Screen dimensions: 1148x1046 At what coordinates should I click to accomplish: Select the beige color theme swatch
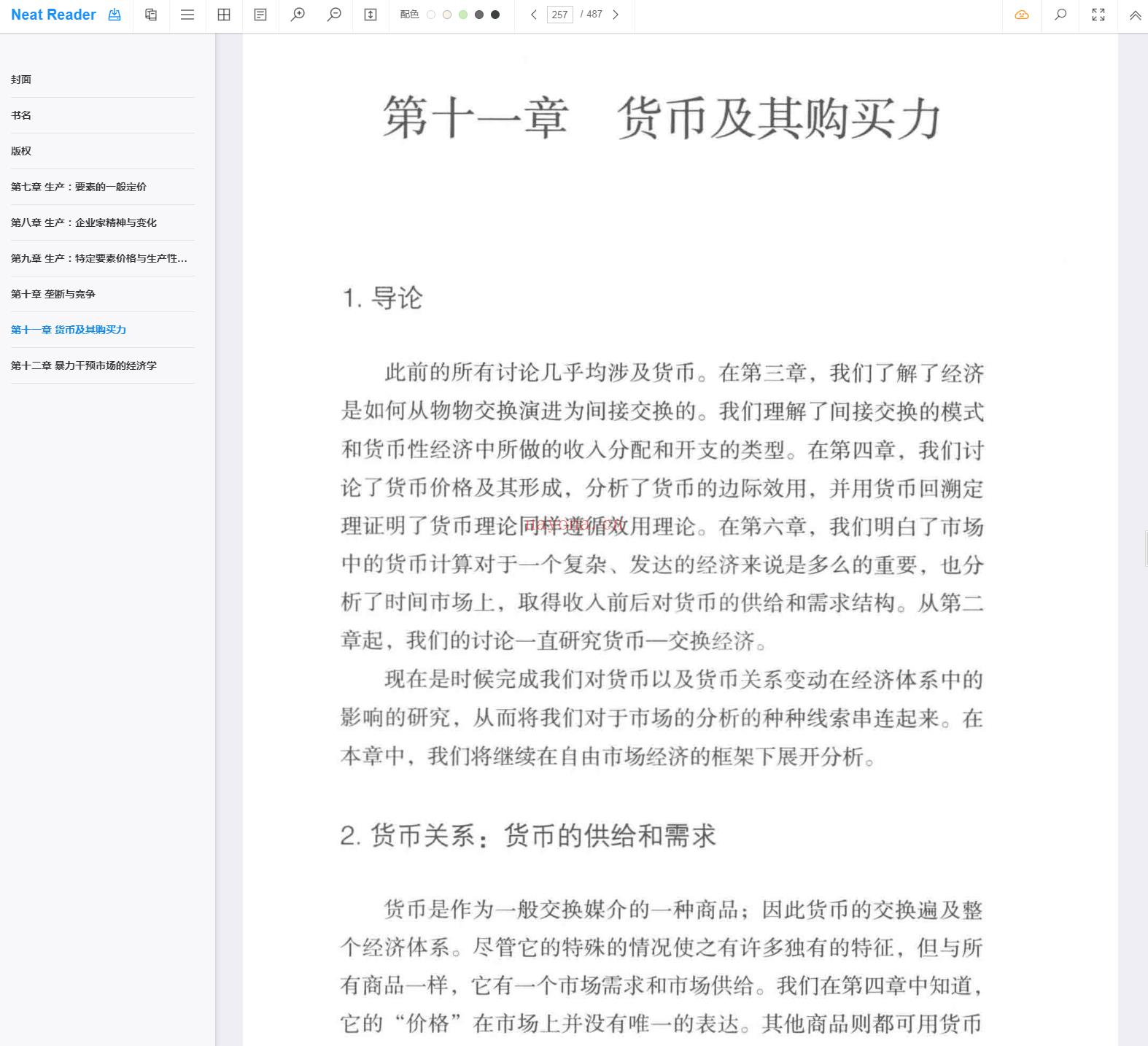click(447, 15)
